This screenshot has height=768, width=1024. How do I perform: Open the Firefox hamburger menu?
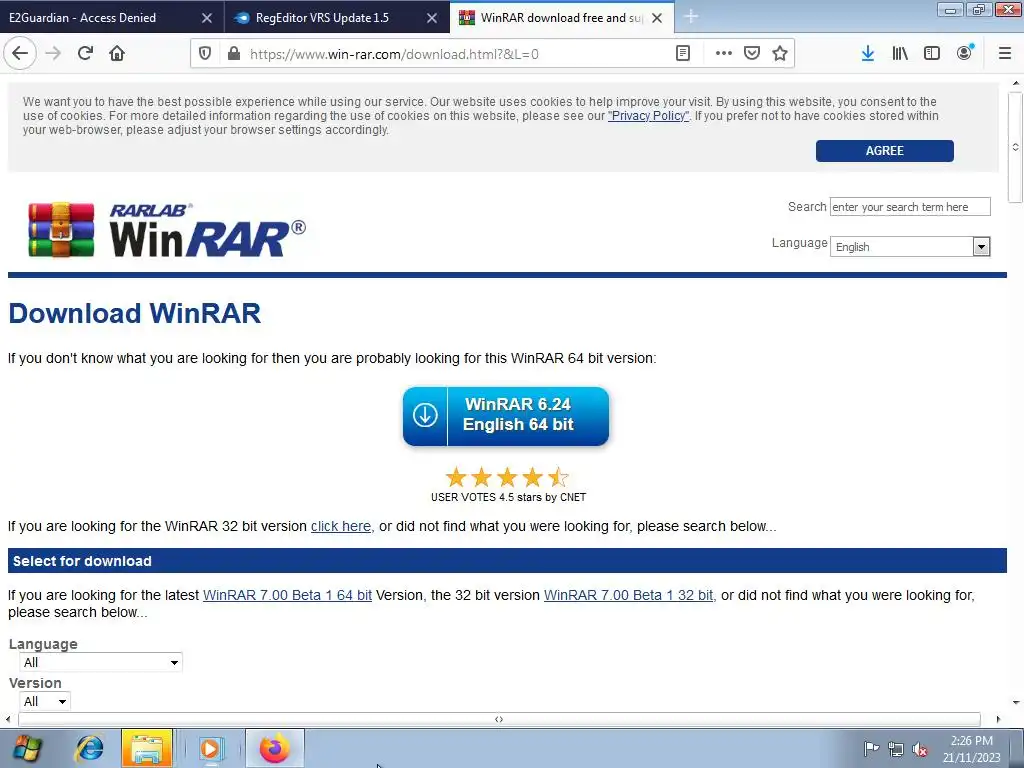(1005, 54)
